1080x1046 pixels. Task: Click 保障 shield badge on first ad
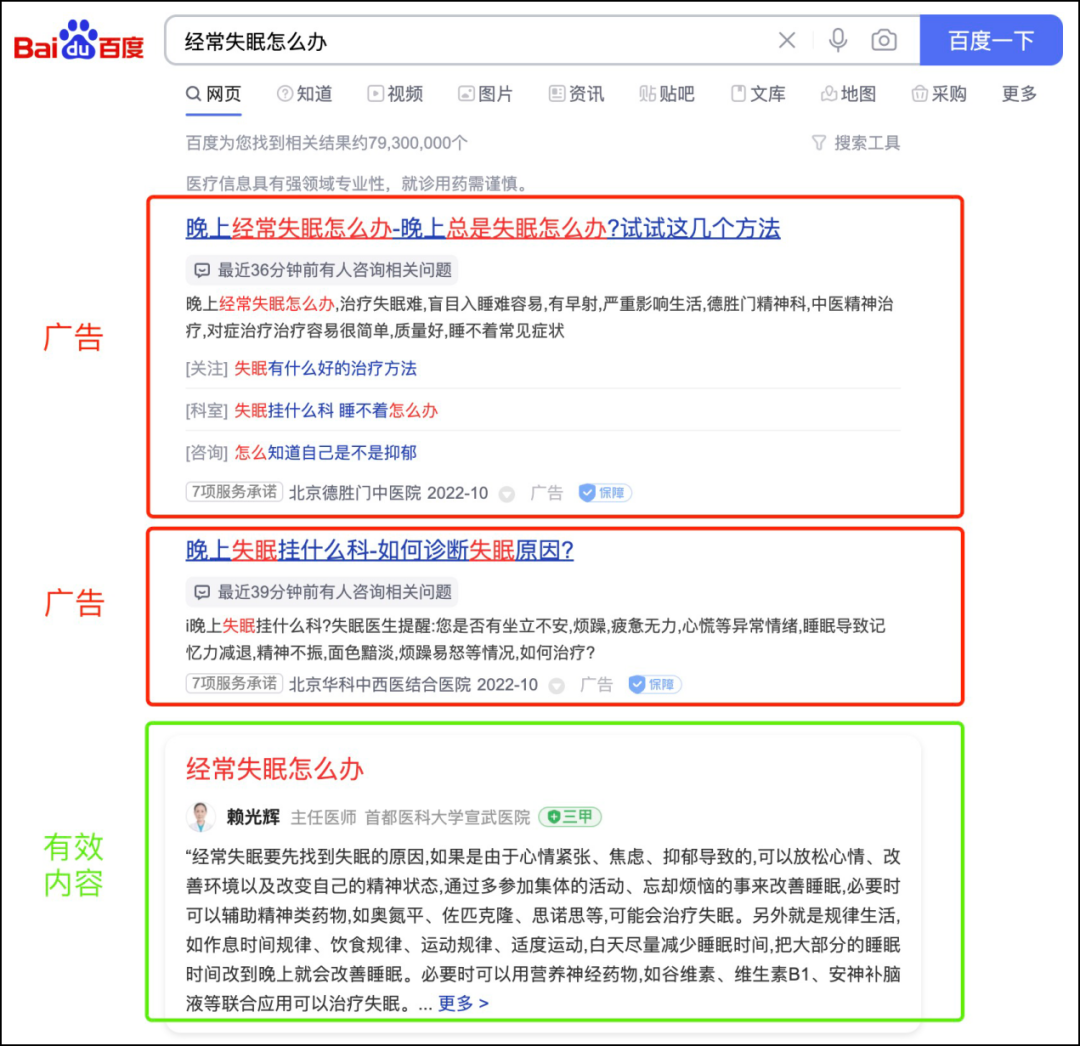(605, 493)
